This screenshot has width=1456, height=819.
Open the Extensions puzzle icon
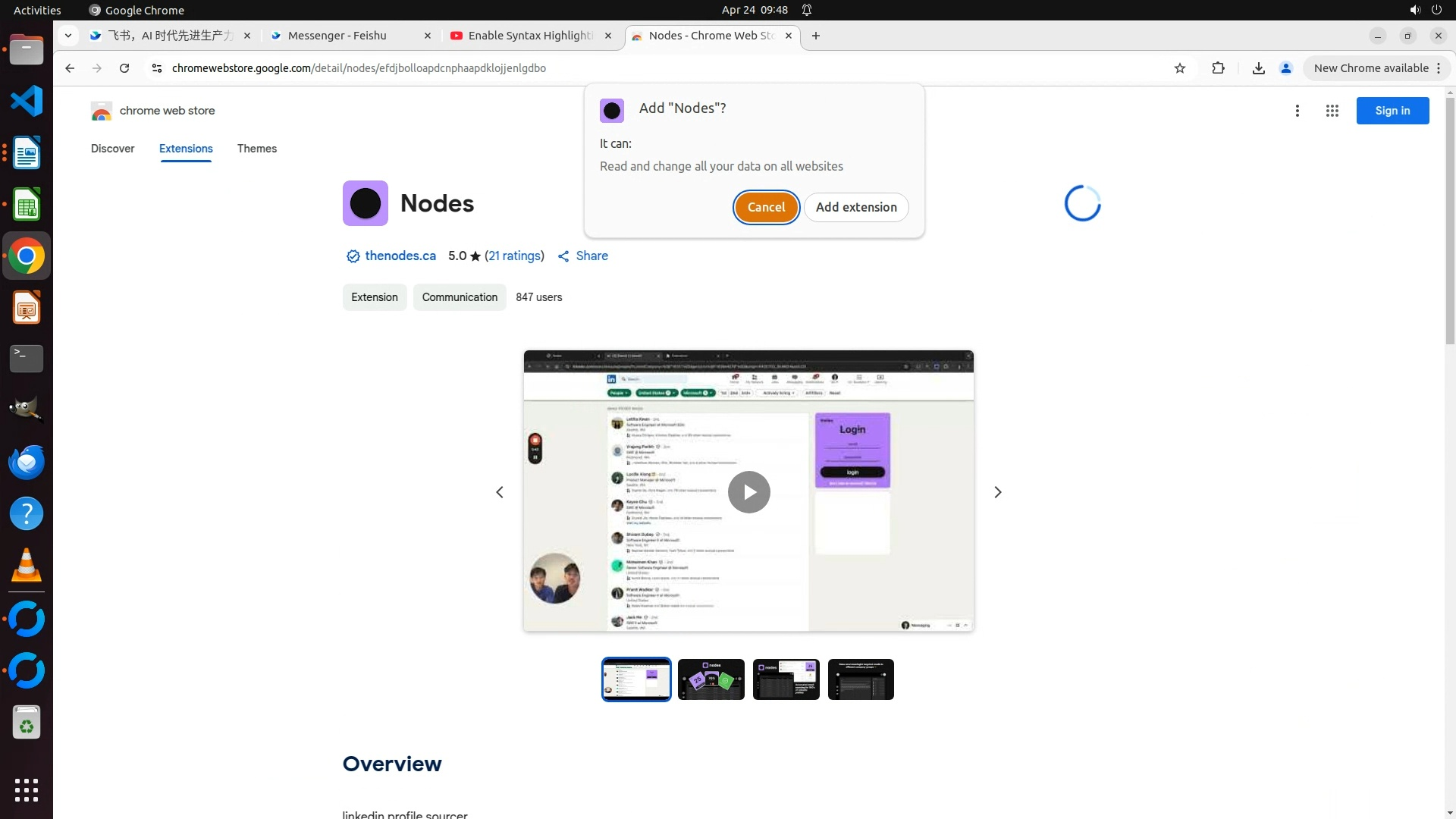tap(1218, 68)
